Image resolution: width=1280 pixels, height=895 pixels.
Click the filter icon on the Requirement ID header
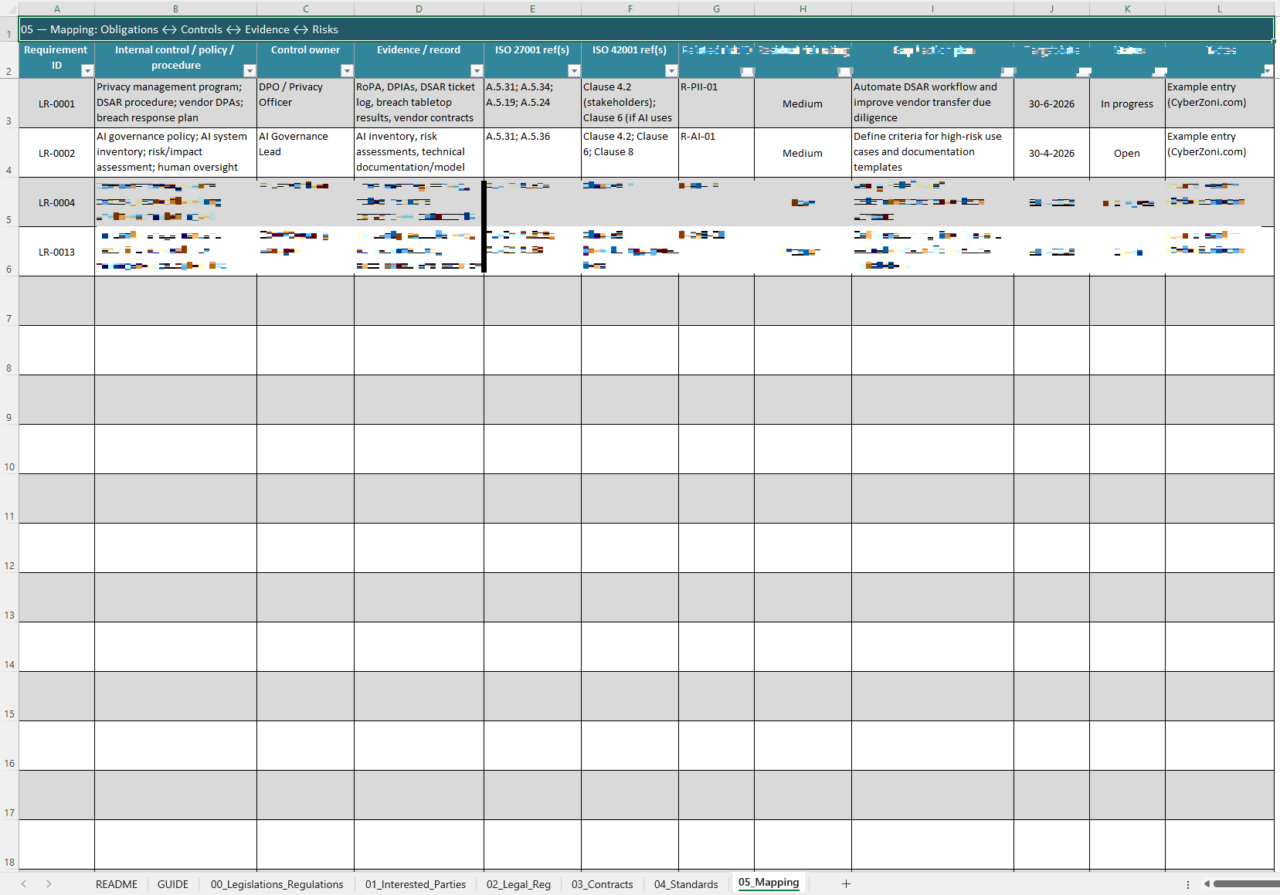pyautogui.click(x=87, y=71)
